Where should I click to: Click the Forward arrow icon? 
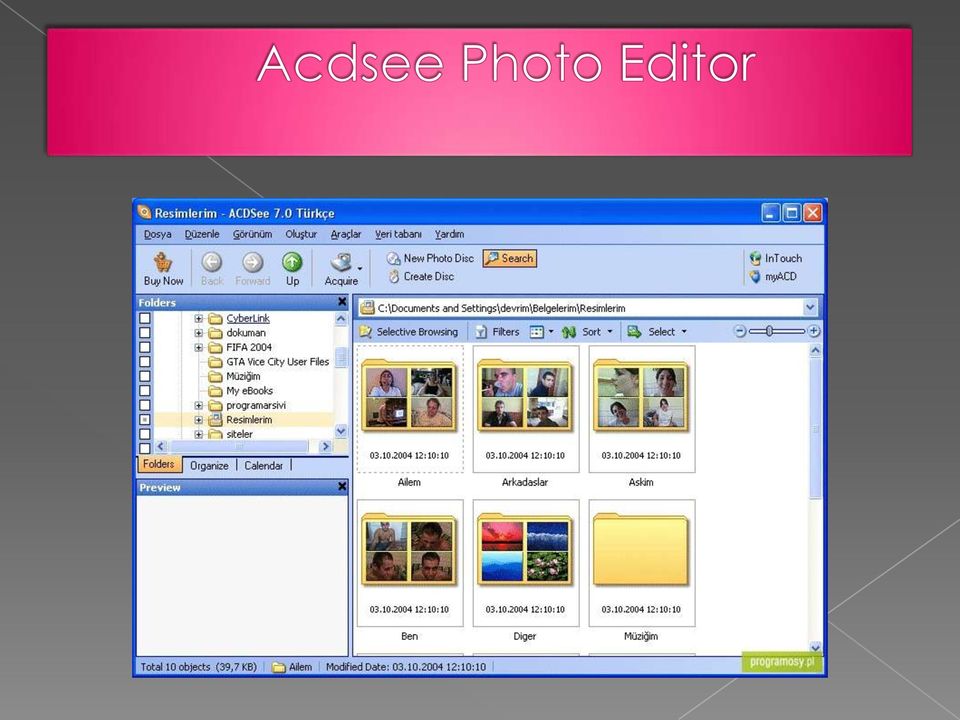(x=252, y=262)
